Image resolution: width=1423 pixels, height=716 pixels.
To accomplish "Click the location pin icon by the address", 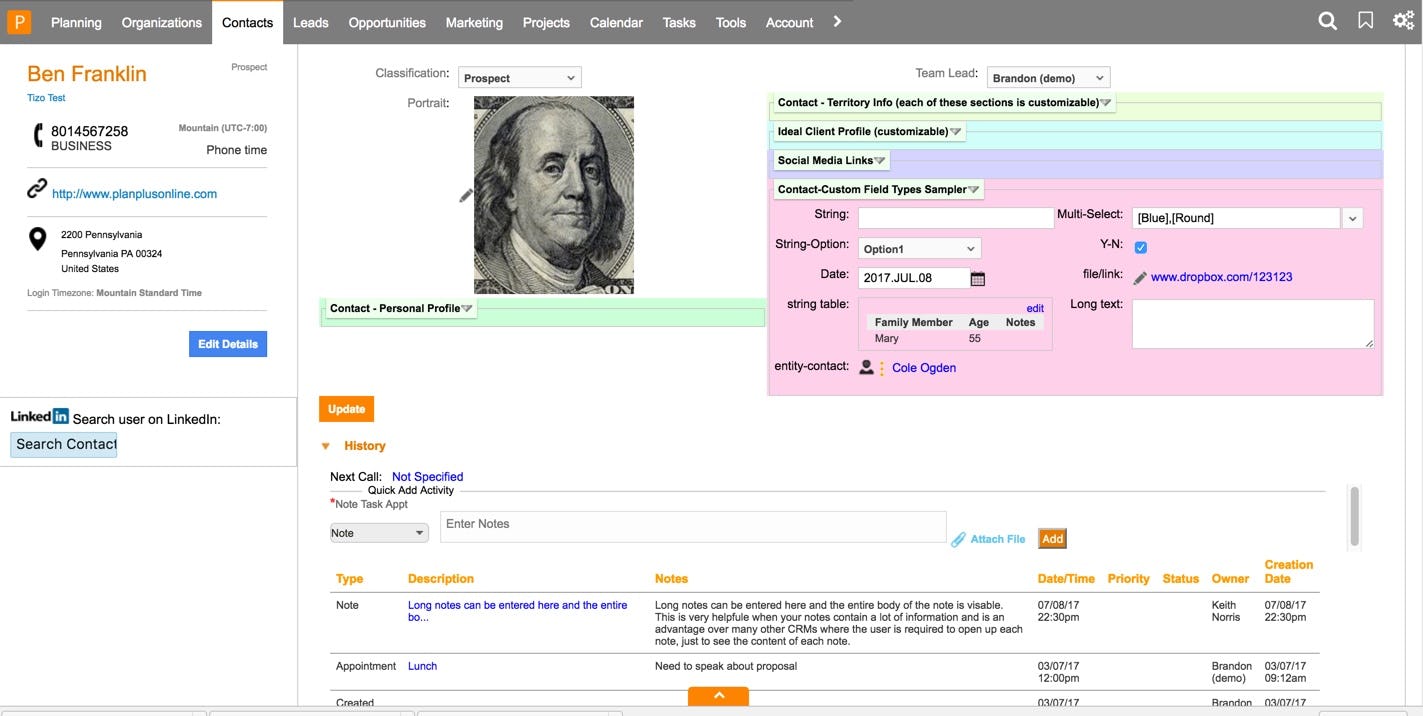I will [36, 236].
